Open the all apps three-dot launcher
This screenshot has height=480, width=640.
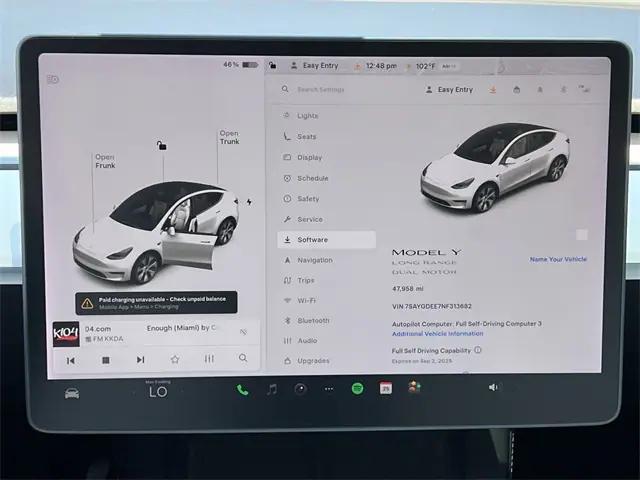(x=329, y=389)
